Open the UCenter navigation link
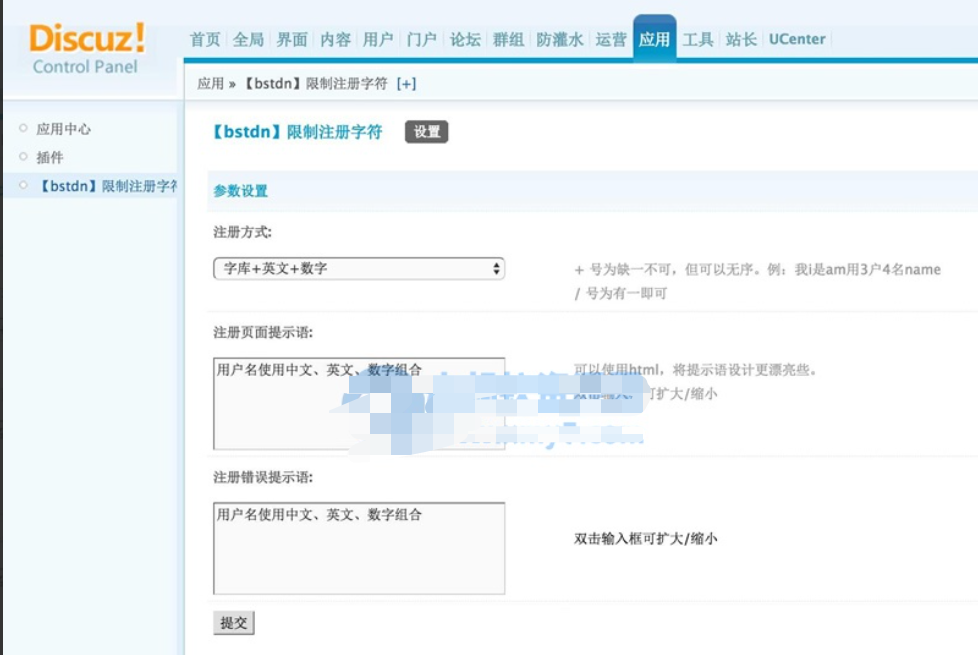This screenshot has width=978, height=655. click(797, 39)
